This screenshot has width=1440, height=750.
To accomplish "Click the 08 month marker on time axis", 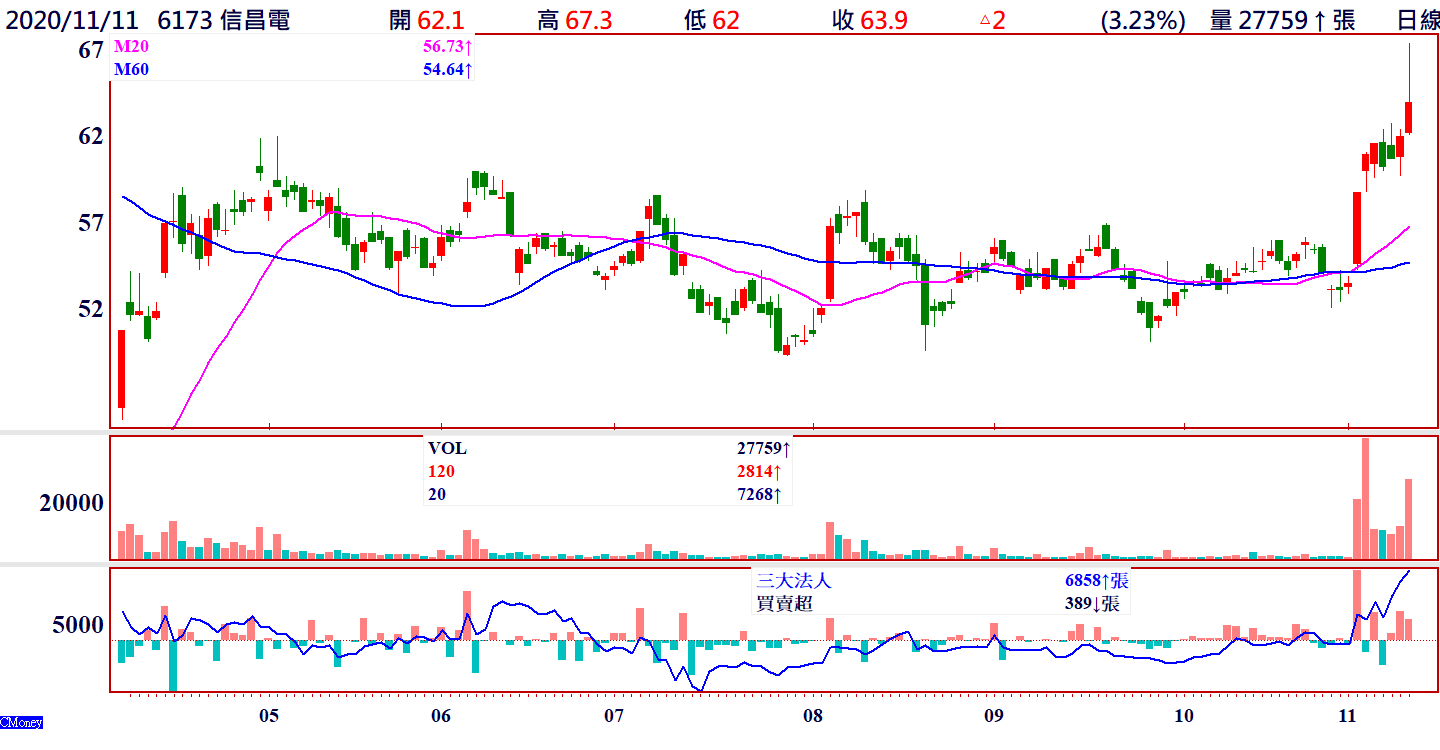I will coord(813,716).
